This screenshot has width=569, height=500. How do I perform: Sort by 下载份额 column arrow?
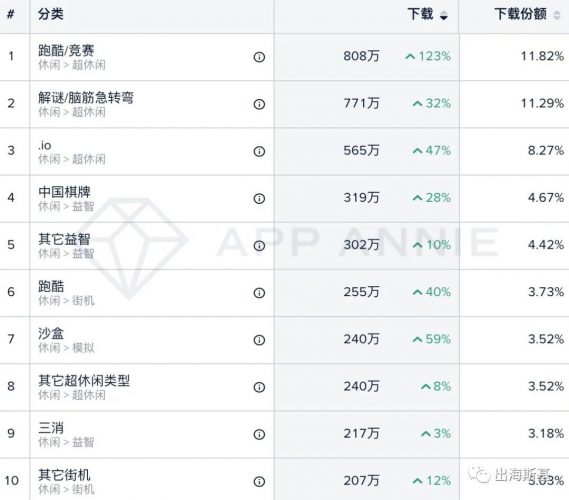pyautogui.click(x=557, y=15)
